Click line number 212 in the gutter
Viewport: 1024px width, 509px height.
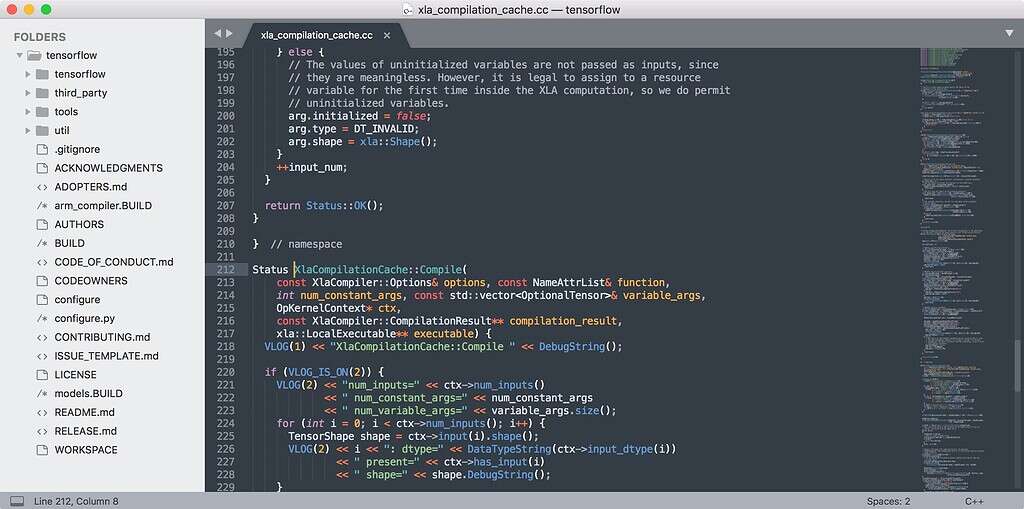point(225,269)
